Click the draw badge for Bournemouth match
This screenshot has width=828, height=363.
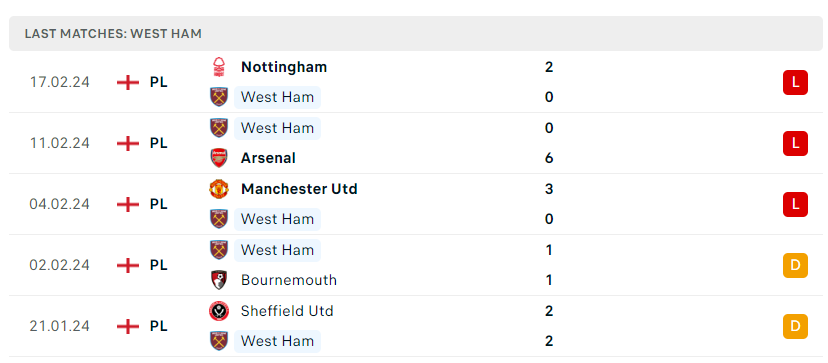click(795, 265)
